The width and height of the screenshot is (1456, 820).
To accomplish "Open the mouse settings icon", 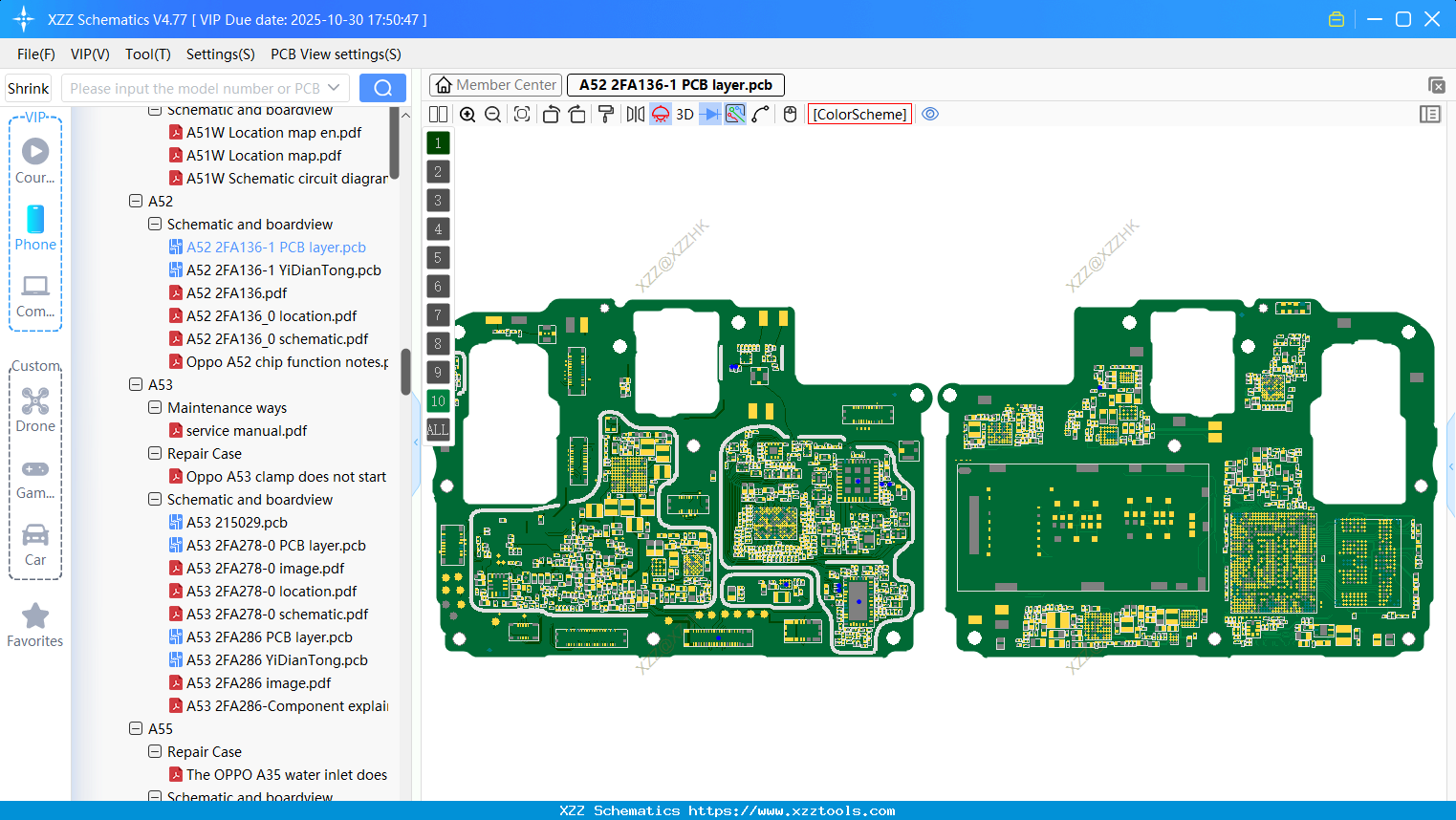I will click(x=789, y=114).
